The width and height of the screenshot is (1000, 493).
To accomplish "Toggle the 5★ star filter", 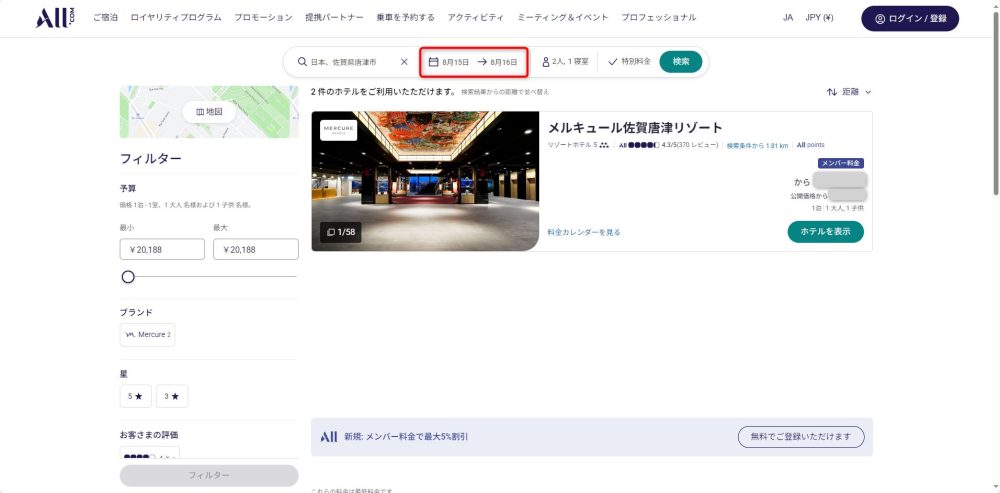I will coord(135,396).
